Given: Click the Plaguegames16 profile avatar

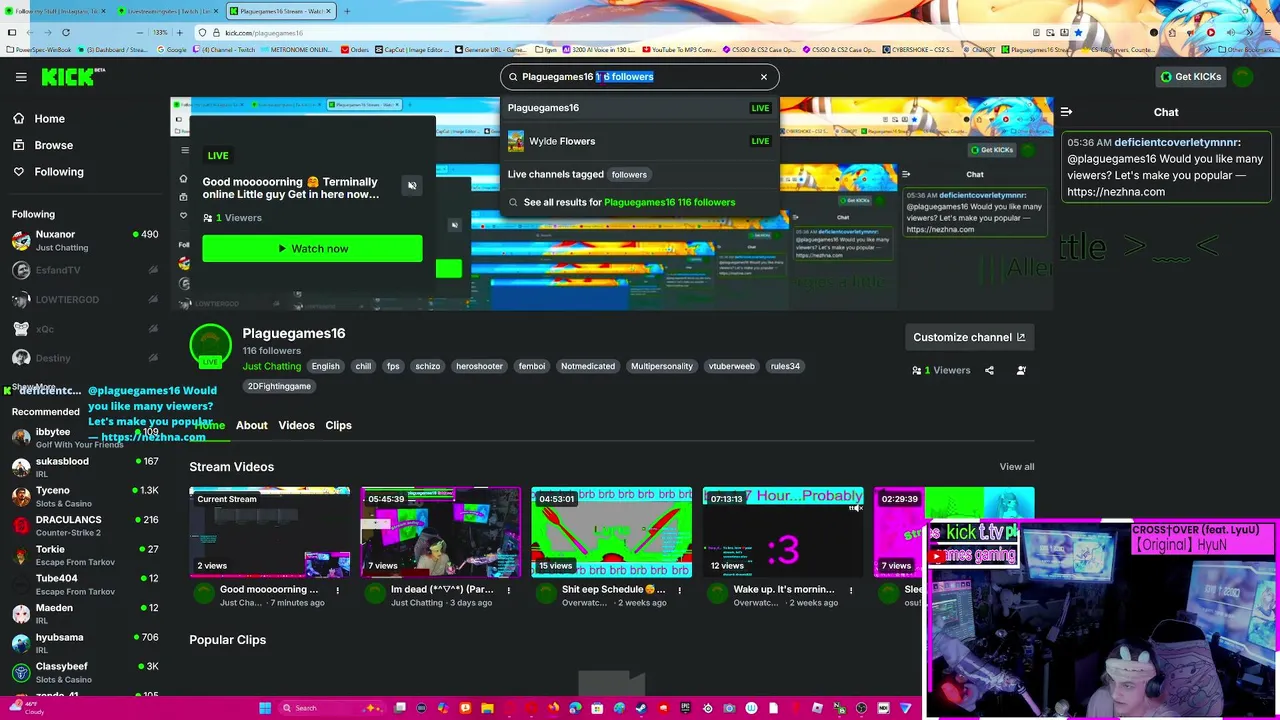Looking at the screenshot, I should pos(210,346).
